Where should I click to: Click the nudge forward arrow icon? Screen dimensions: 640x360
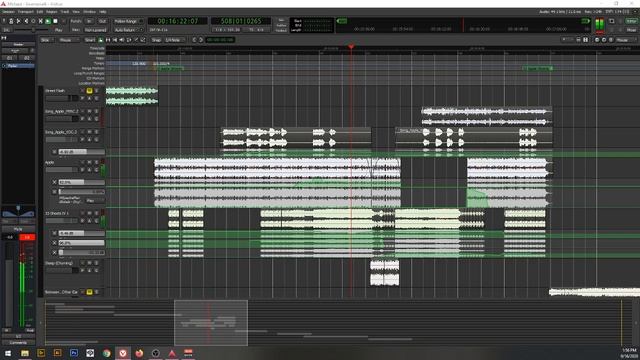[201, 40]
